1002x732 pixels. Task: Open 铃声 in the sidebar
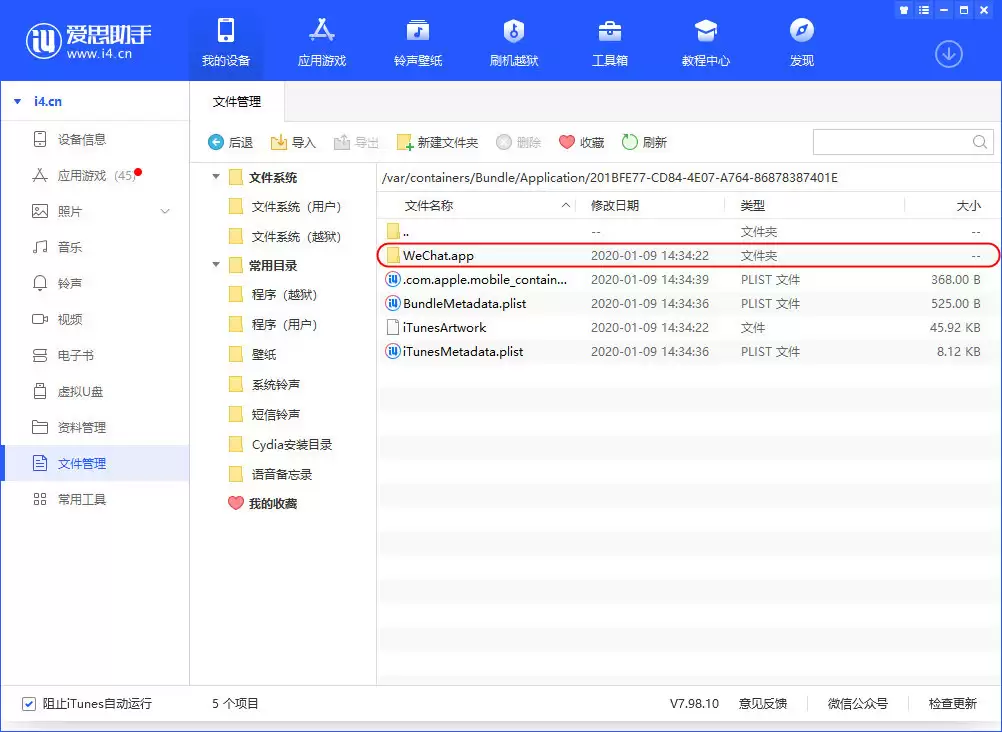pos(96,283)
